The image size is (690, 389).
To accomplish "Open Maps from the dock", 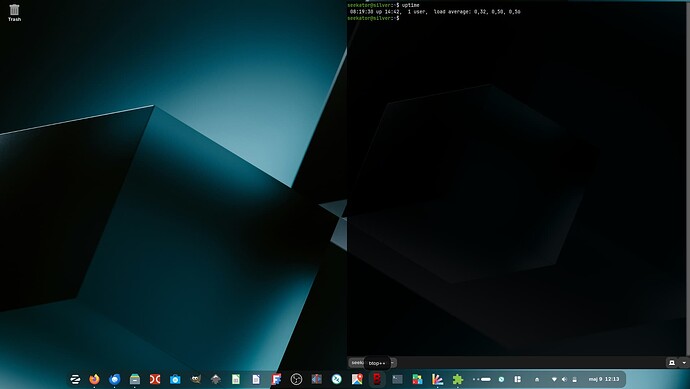I will (x=357, y=379).
